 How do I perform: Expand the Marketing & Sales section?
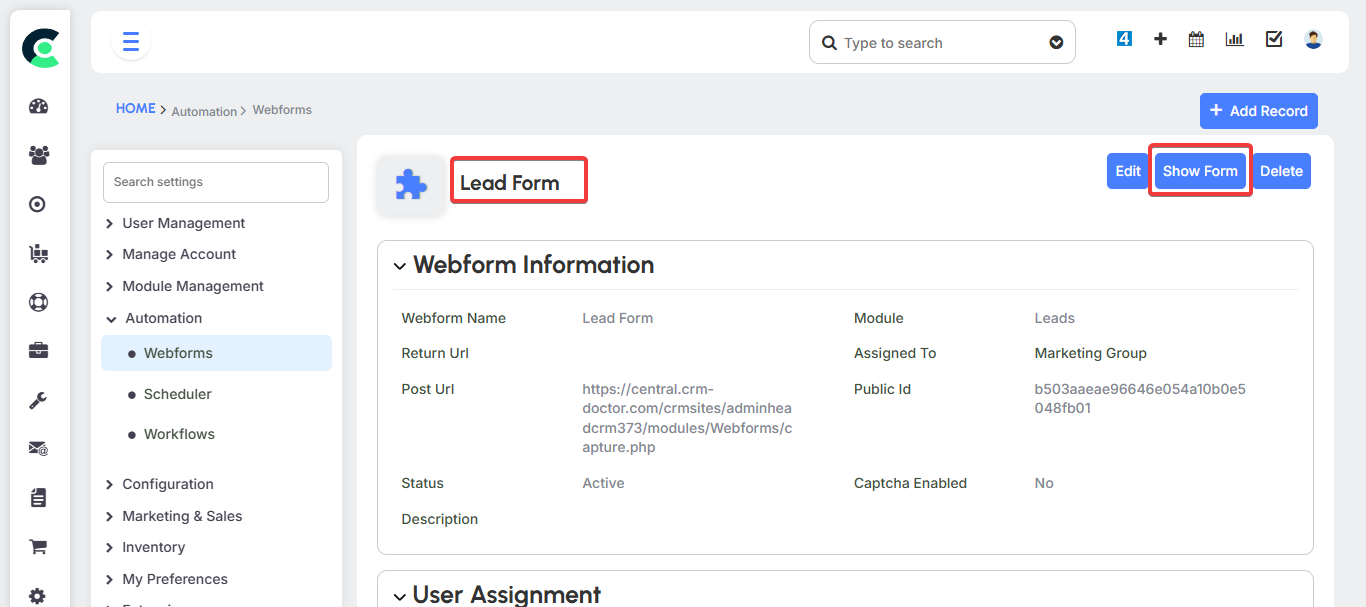183,515
